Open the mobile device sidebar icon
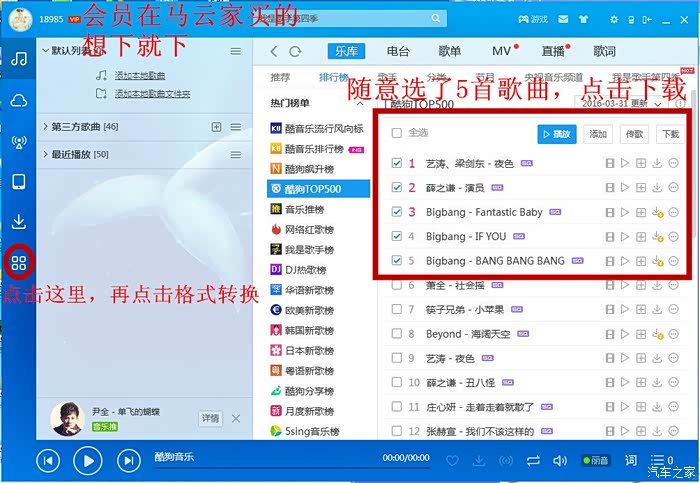 (18, 181)
